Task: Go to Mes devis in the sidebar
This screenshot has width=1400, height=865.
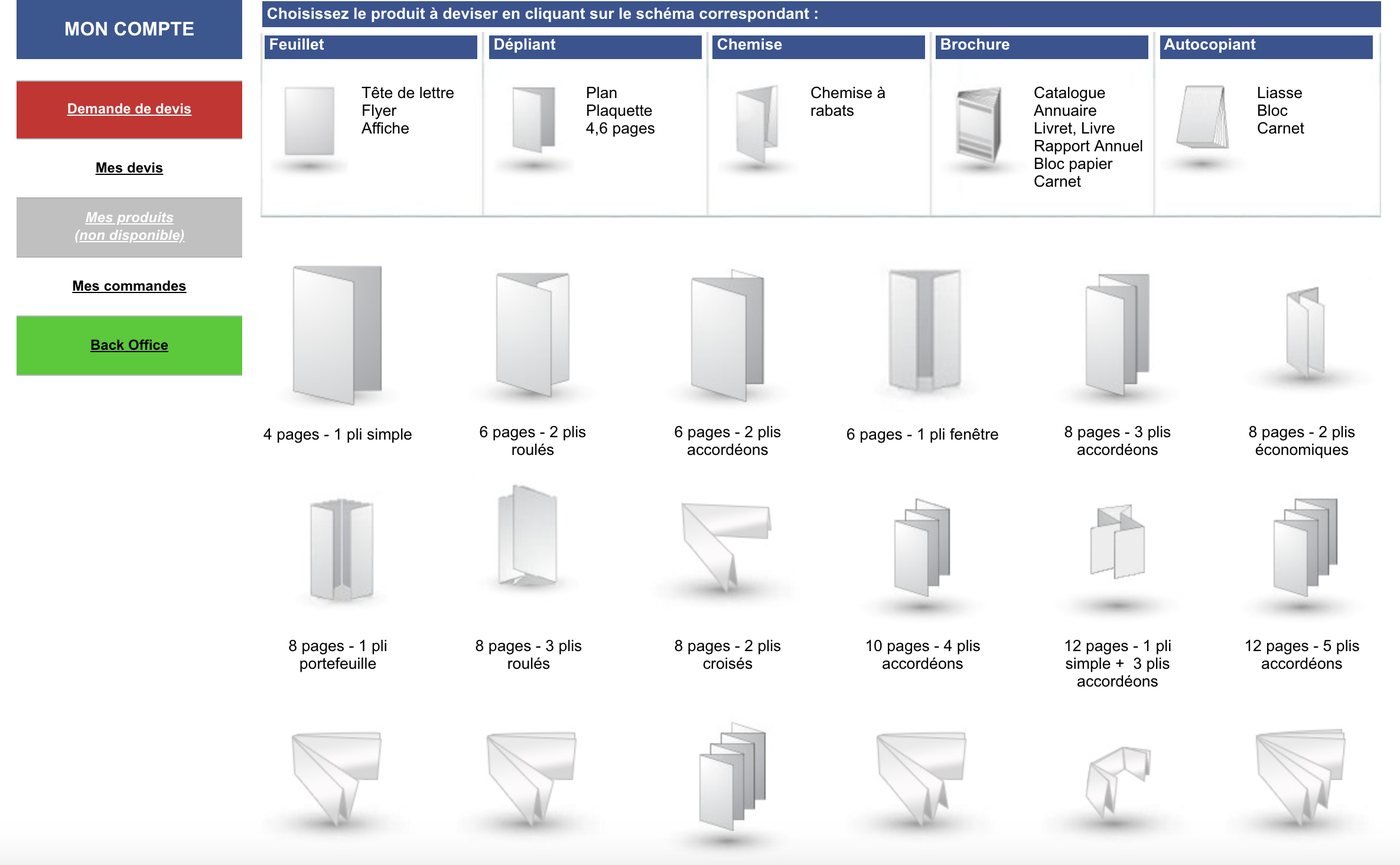Action: click(129, 168)
